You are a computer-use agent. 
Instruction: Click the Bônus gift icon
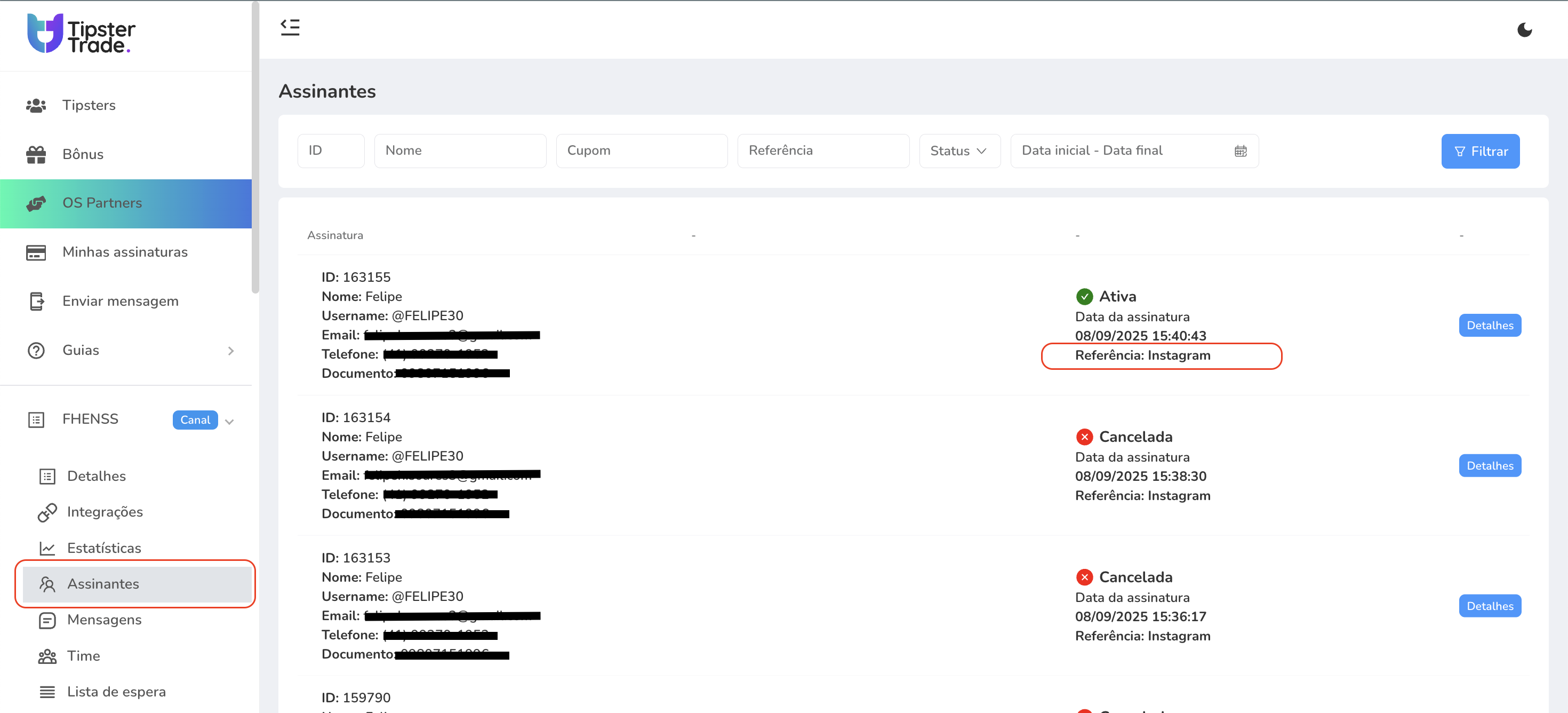pyautogui.click(x=36, y=155)
